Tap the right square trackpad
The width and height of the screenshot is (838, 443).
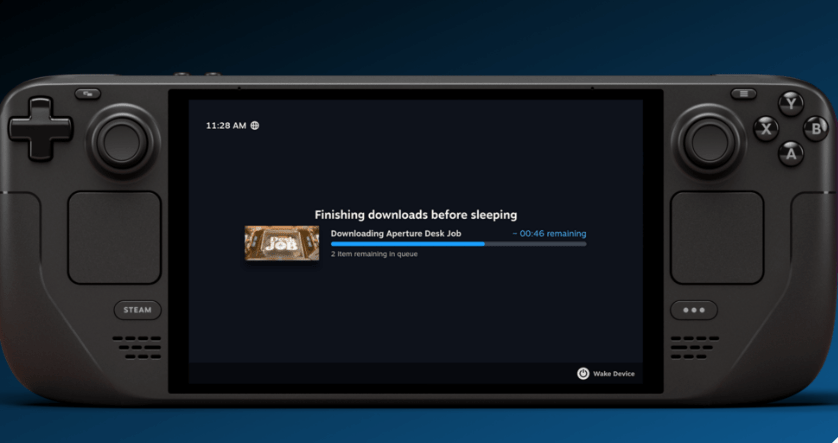(717, 237)
